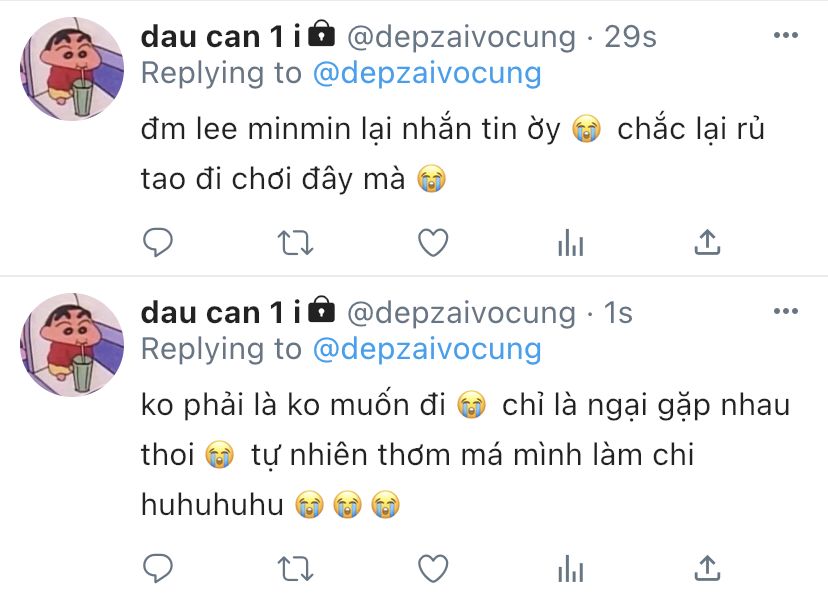The height and width of the screenshot is (601, 828).
Task: Open @depzaivocung reply link in second tweet
Action: [x=427, y=350]
